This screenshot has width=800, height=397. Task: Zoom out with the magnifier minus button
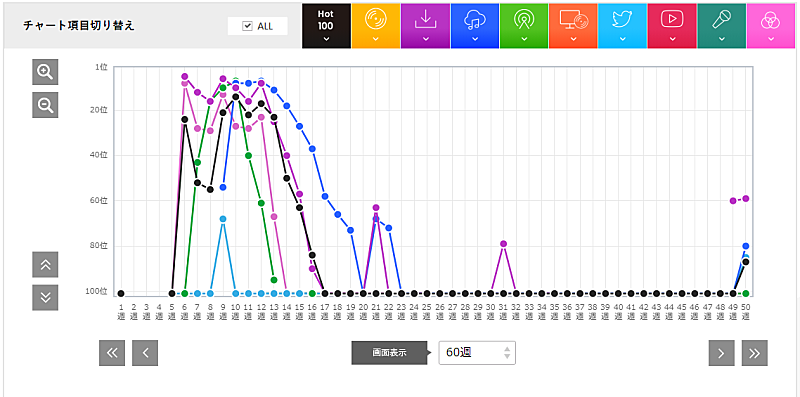tap(45, 105)
